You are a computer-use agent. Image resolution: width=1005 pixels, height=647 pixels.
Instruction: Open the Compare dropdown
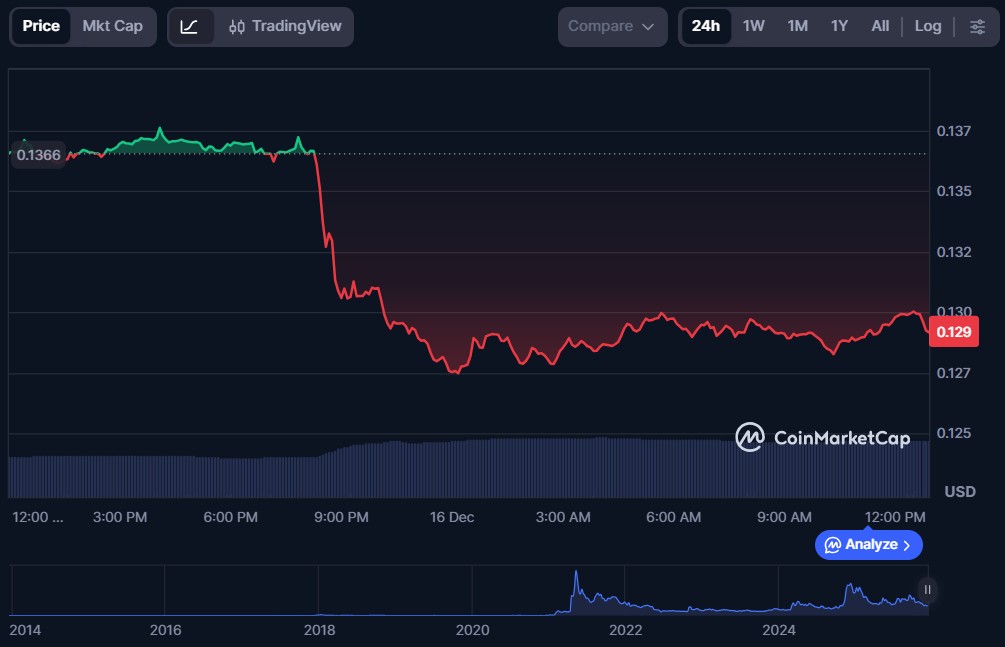(611, 26)
